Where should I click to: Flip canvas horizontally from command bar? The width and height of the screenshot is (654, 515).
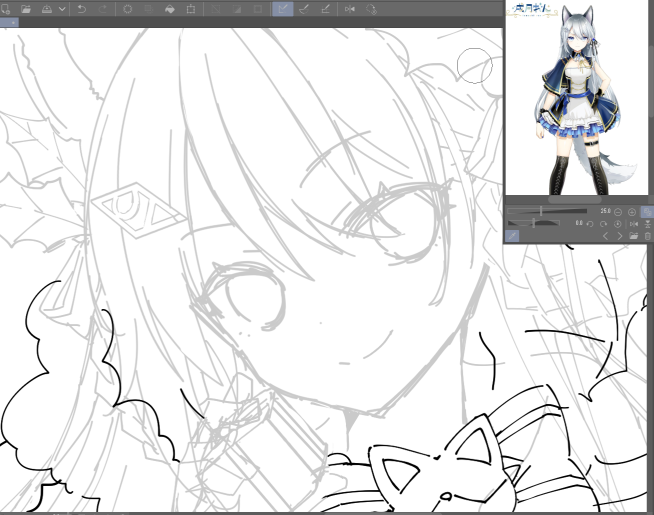pyautogui.click(x=350, y=9)
